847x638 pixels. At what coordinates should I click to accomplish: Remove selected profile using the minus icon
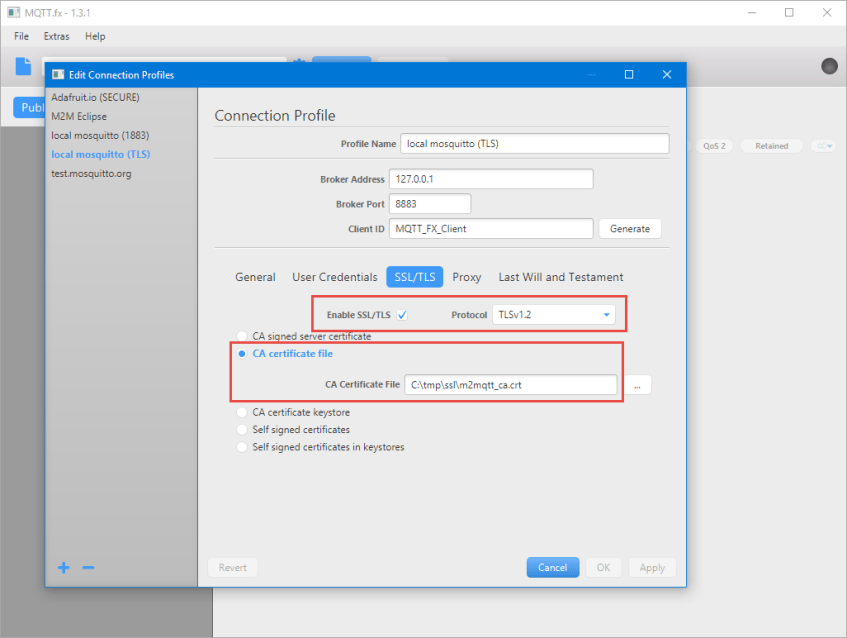point(88,567)
